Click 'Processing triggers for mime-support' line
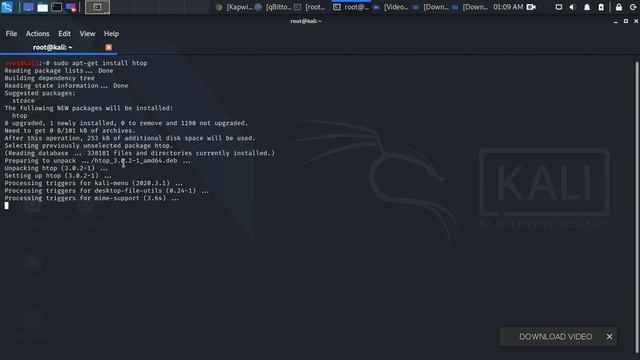The width and height of the screenshot is (640, 360). 92,198
